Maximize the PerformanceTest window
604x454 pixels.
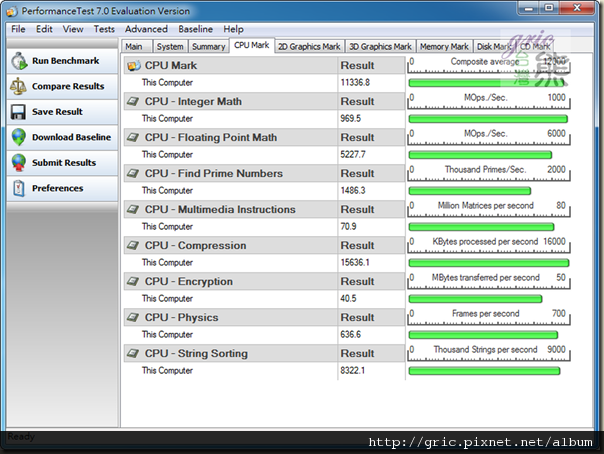pyautogui.click(x=549, y=8)
